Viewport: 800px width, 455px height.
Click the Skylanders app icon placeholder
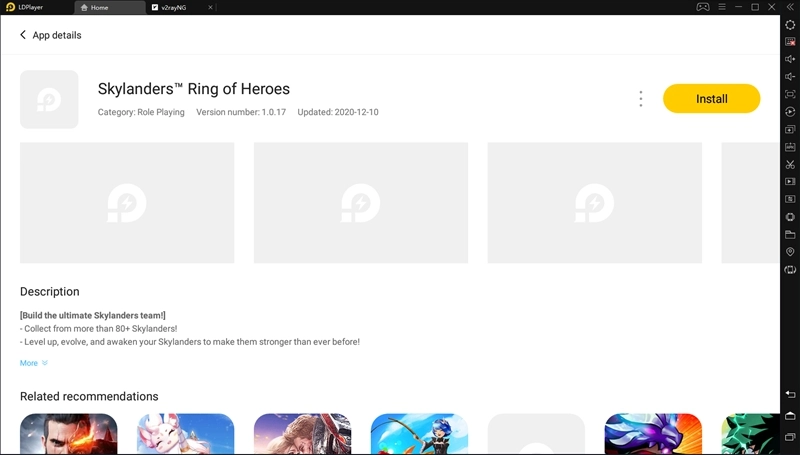coord(49,99)
